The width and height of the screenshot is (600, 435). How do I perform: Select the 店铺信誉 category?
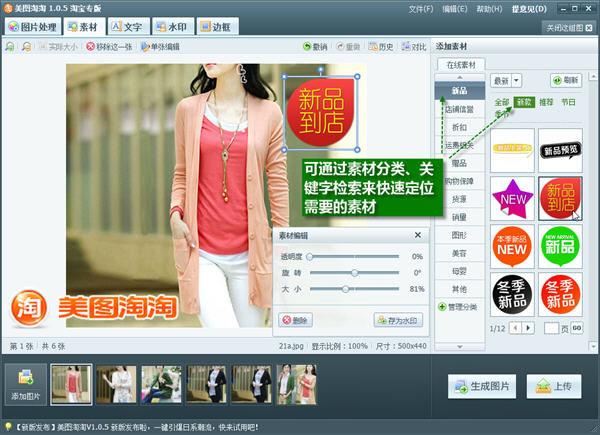point(460,109)
